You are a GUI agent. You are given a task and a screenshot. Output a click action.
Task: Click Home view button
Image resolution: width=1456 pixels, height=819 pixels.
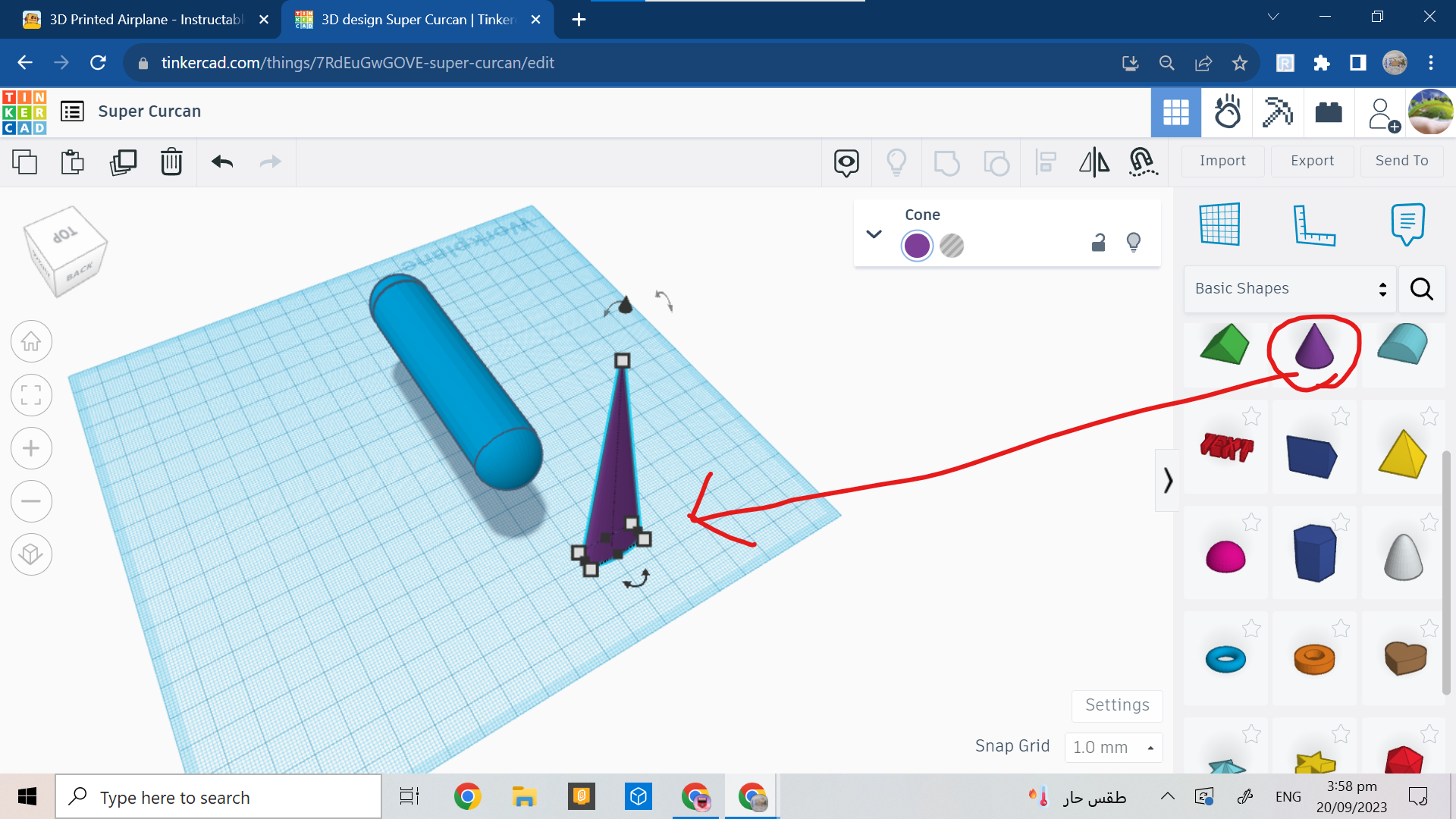pos(31,342)
